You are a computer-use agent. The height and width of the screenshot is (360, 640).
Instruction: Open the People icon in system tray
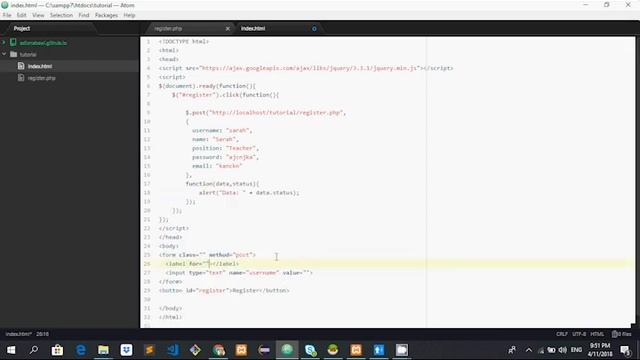(x=512, y=350)
